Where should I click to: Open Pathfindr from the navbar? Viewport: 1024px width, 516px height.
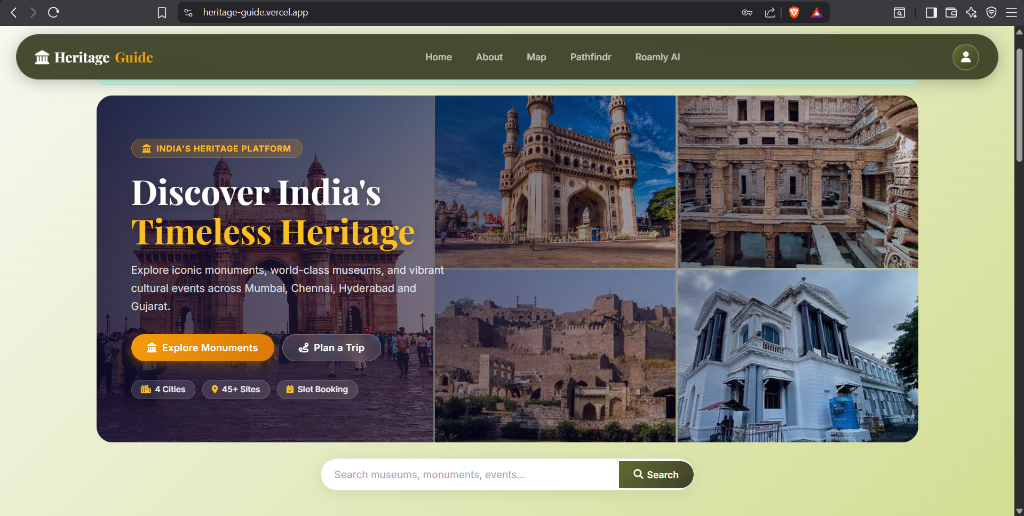[x=590, y=57]
